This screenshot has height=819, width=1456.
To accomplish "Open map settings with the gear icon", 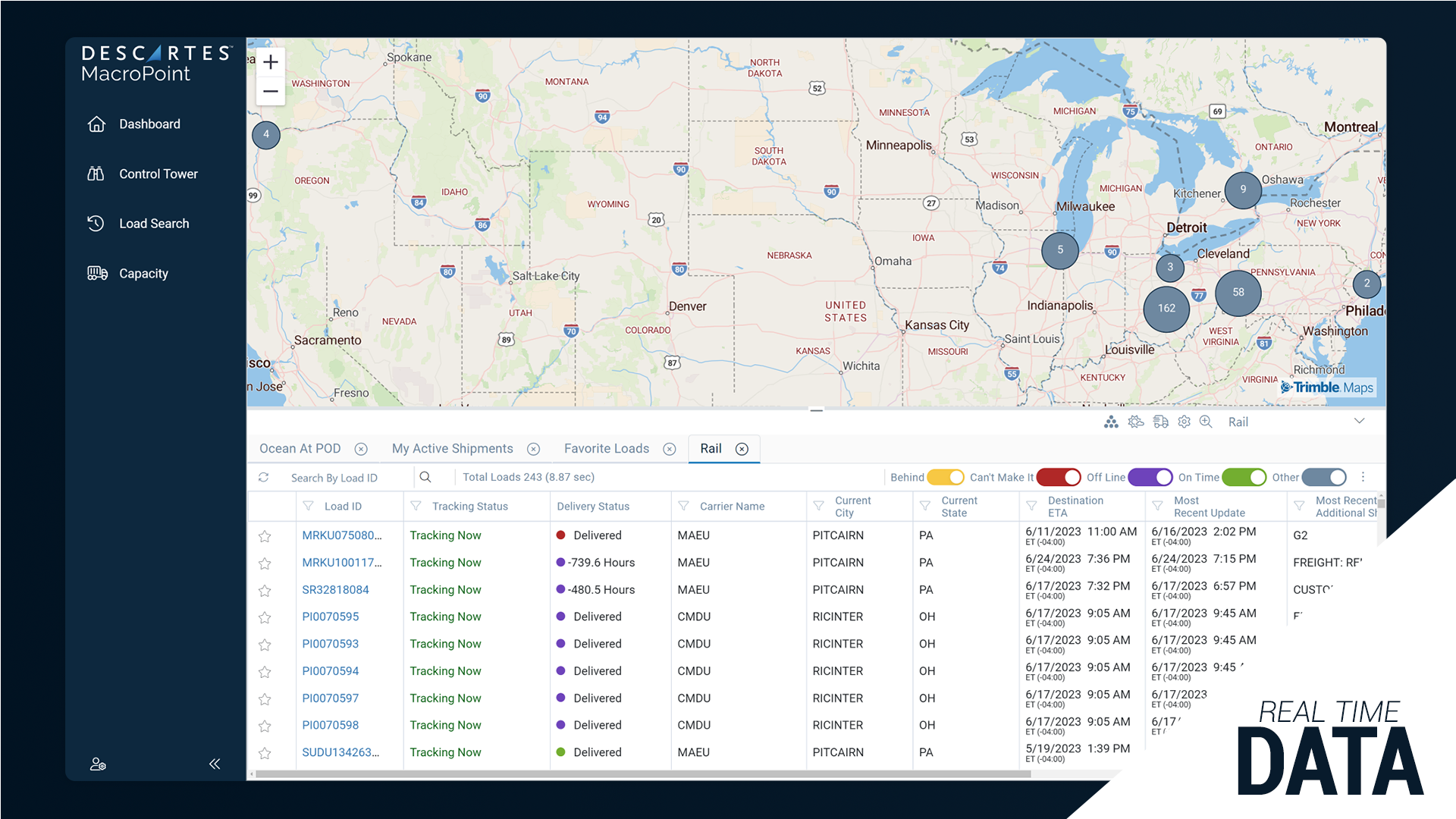I will 1185,422.
